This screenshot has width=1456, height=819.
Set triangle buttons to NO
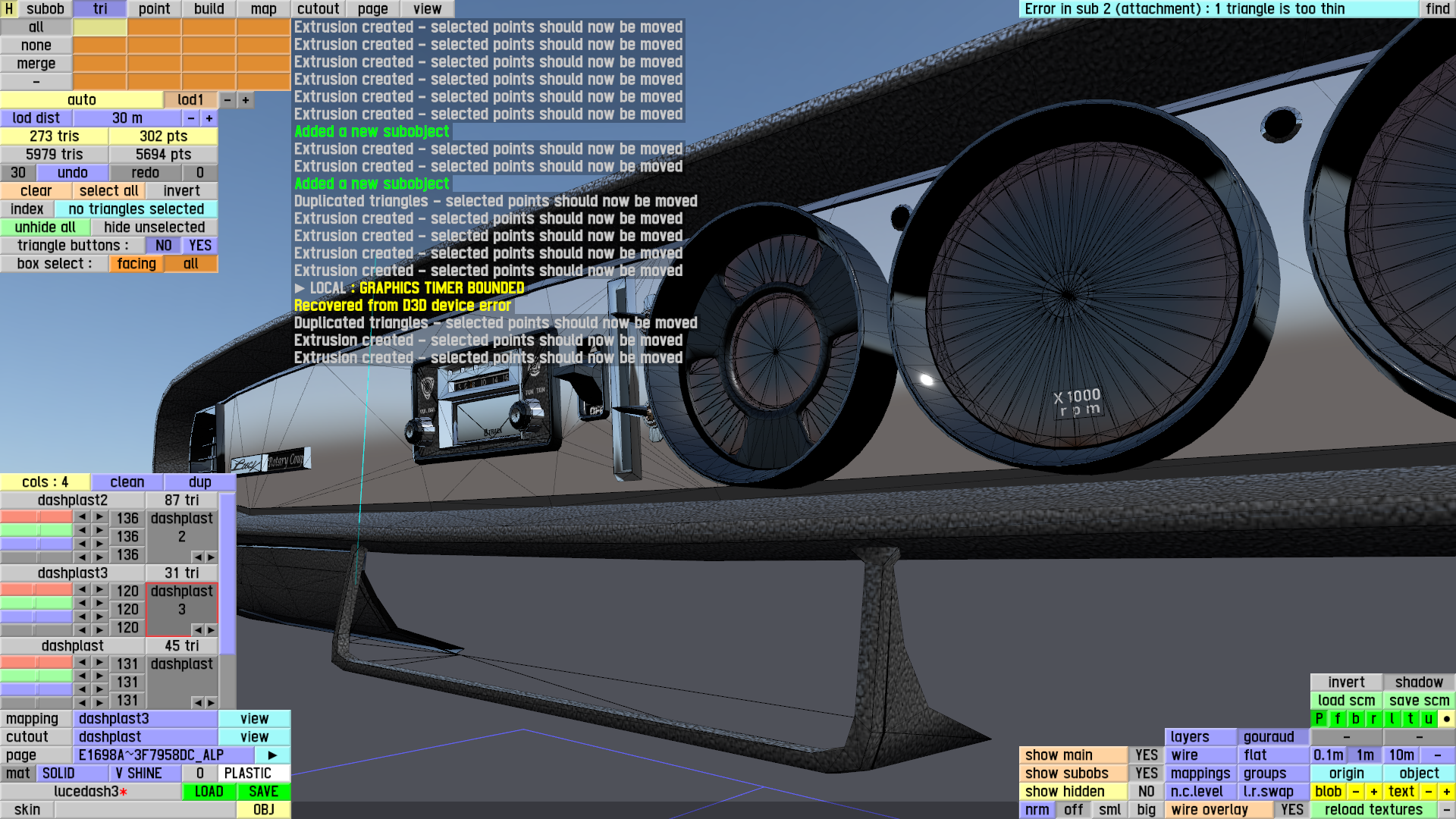(163, 245)
